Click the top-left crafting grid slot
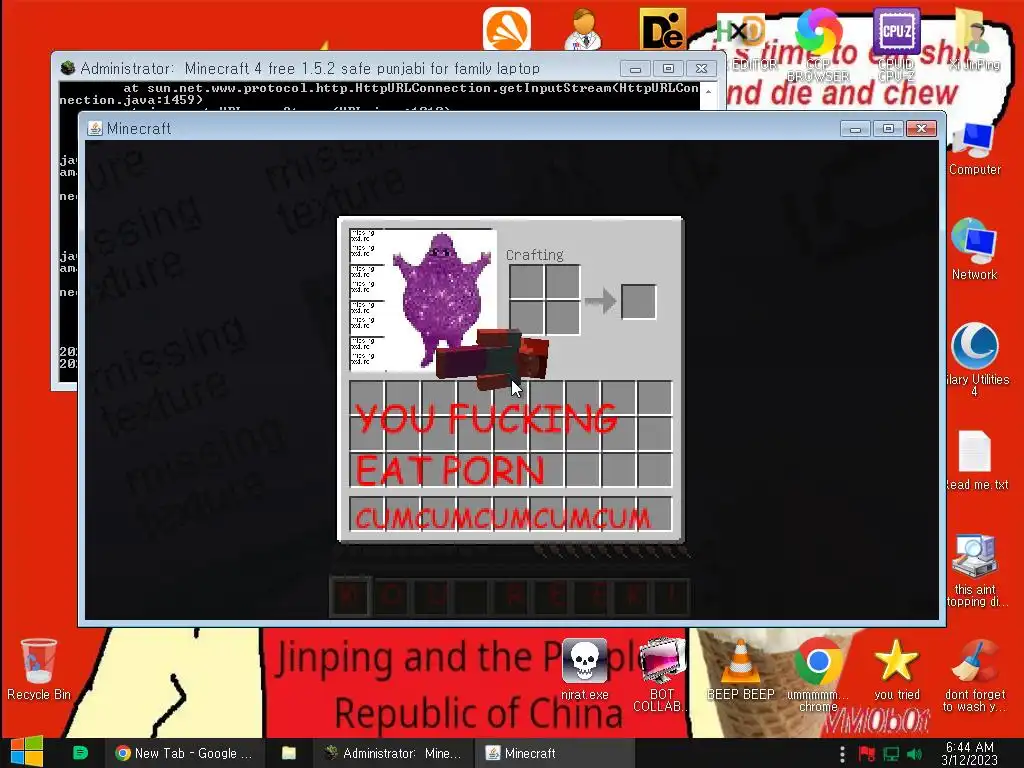1024x768 pixels. coord(526,282)
